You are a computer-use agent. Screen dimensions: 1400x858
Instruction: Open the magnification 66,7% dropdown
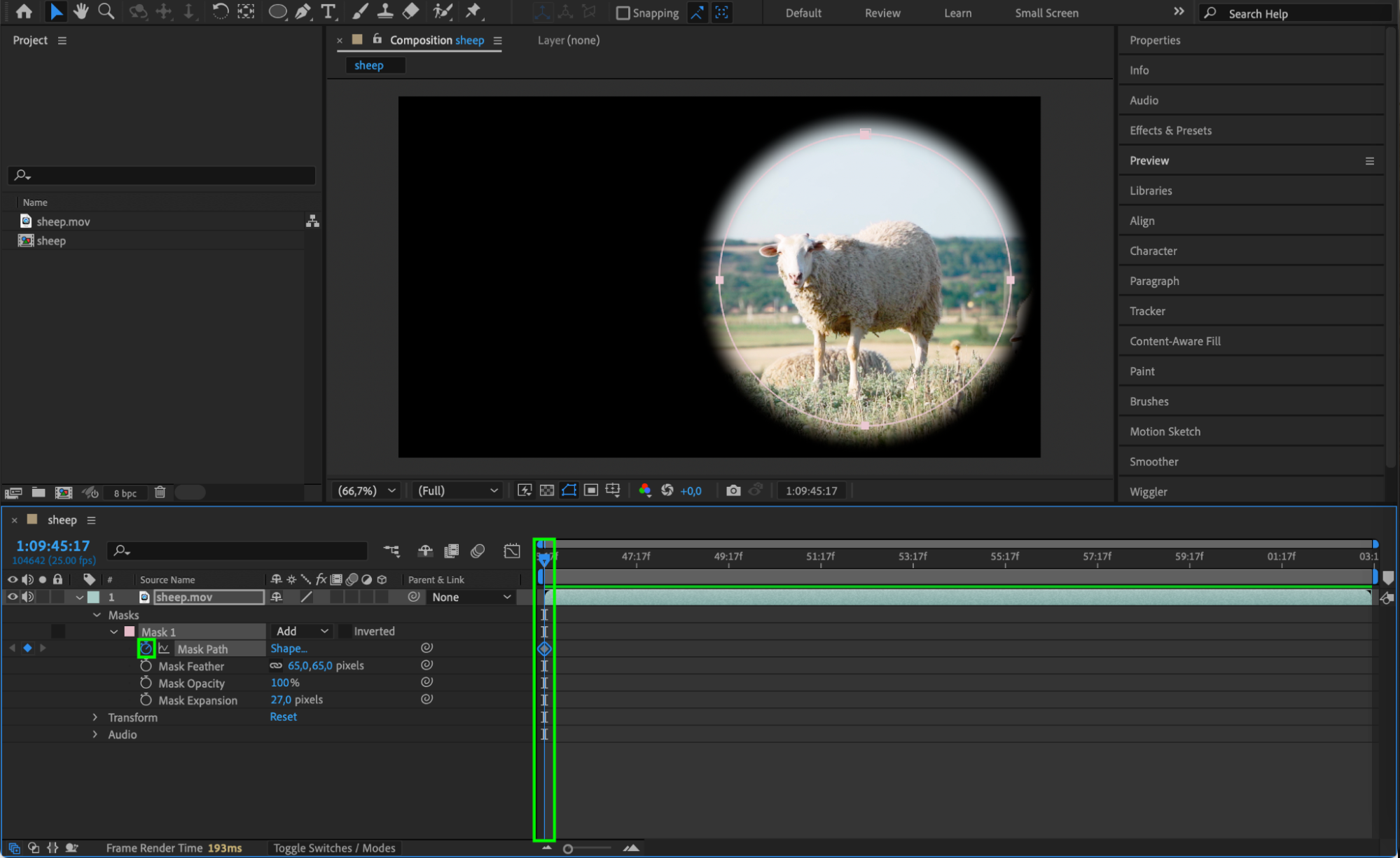[x=367, y=490]
